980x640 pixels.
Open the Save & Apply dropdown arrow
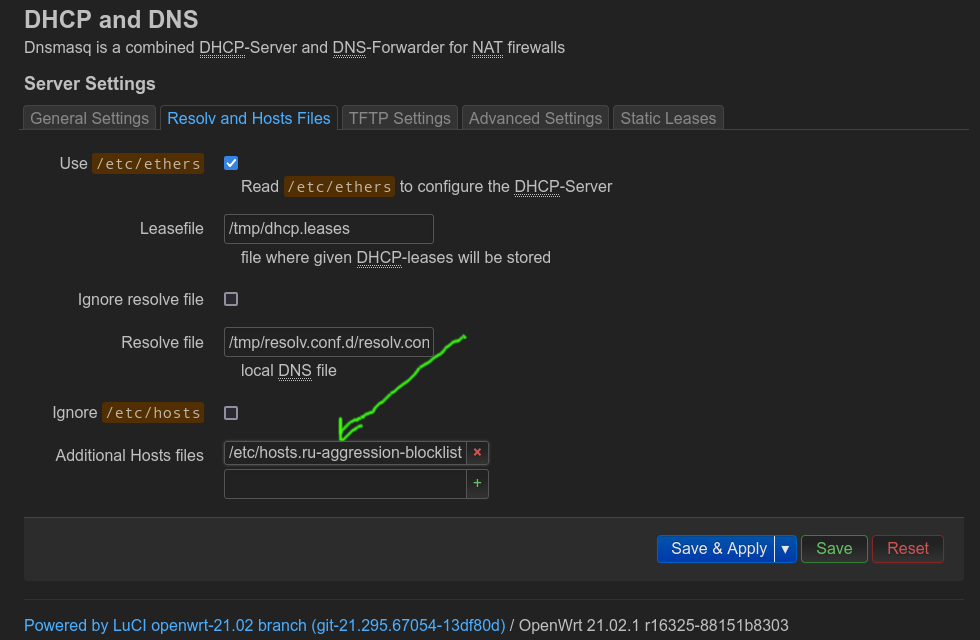tap(786, 548)
